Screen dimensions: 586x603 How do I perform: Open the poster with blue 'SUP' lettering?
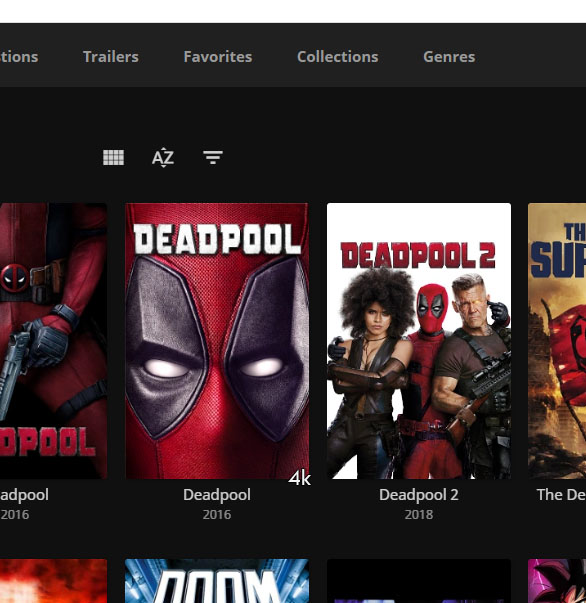click(557, 341)
